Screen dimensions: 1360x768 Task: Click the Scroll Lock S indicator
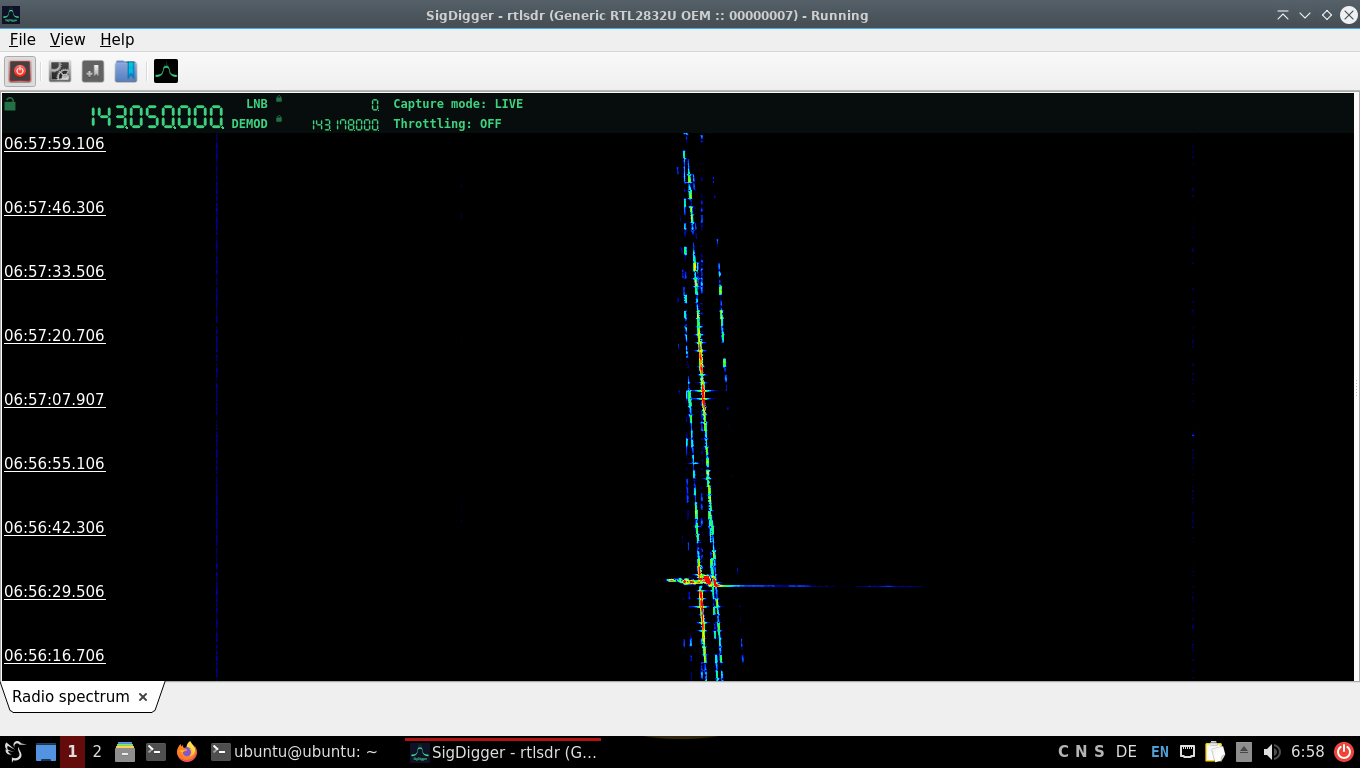[1099, 752]
